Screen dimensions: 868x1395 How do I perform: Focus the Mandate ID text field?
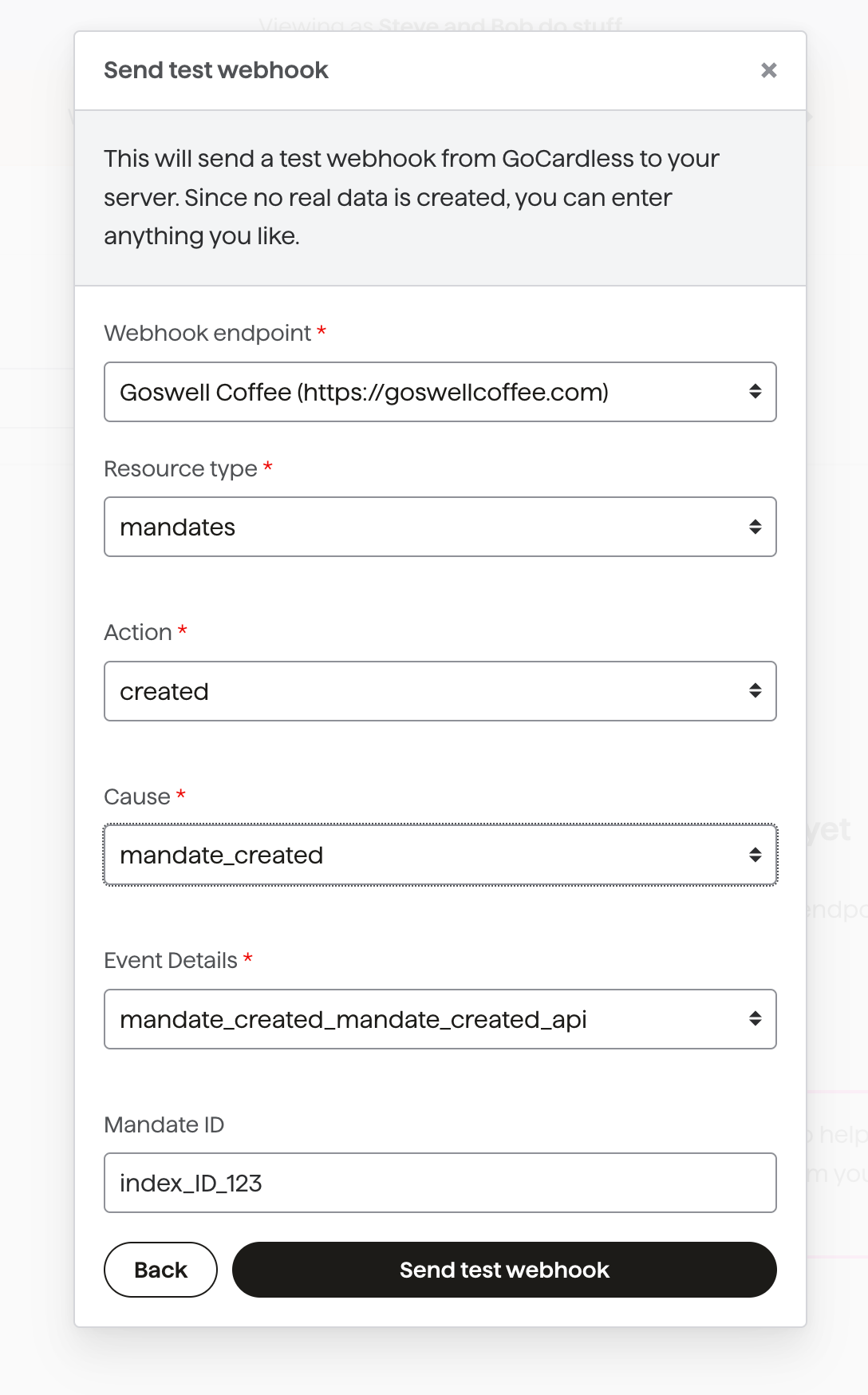pos(440,1183)
